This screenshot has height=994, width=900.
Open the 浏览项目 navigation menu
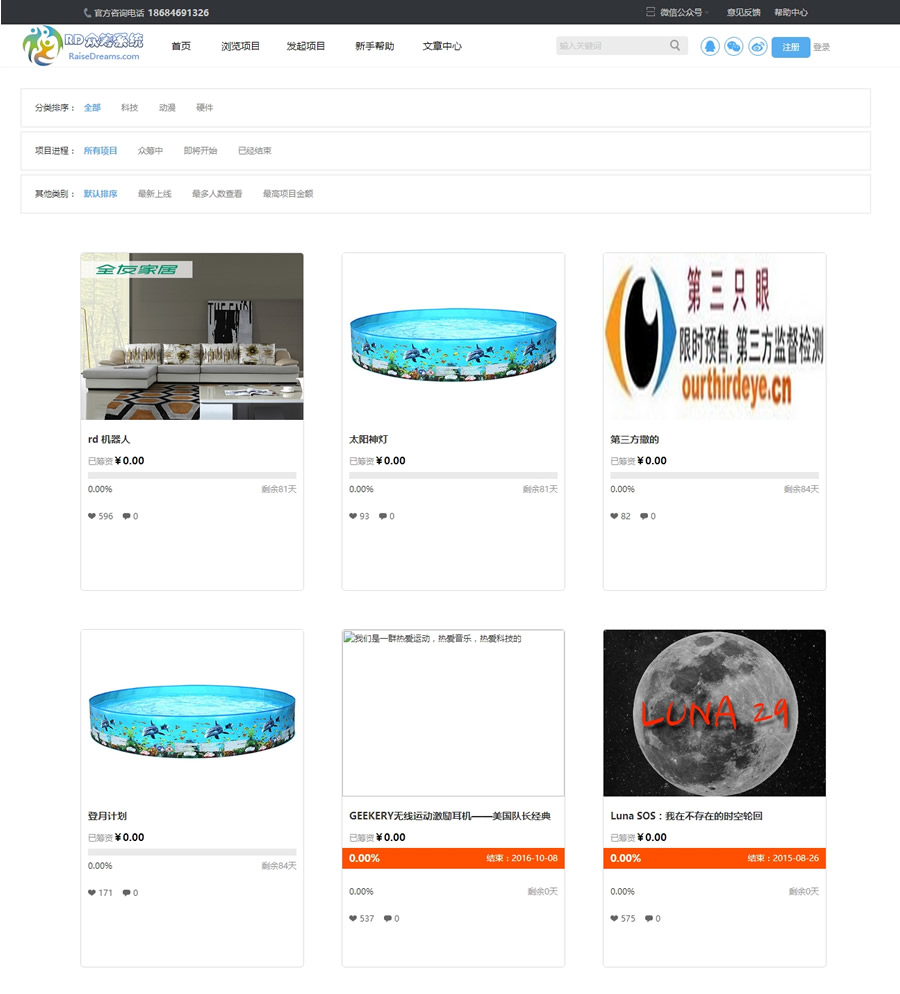click(x=240, y=46)
